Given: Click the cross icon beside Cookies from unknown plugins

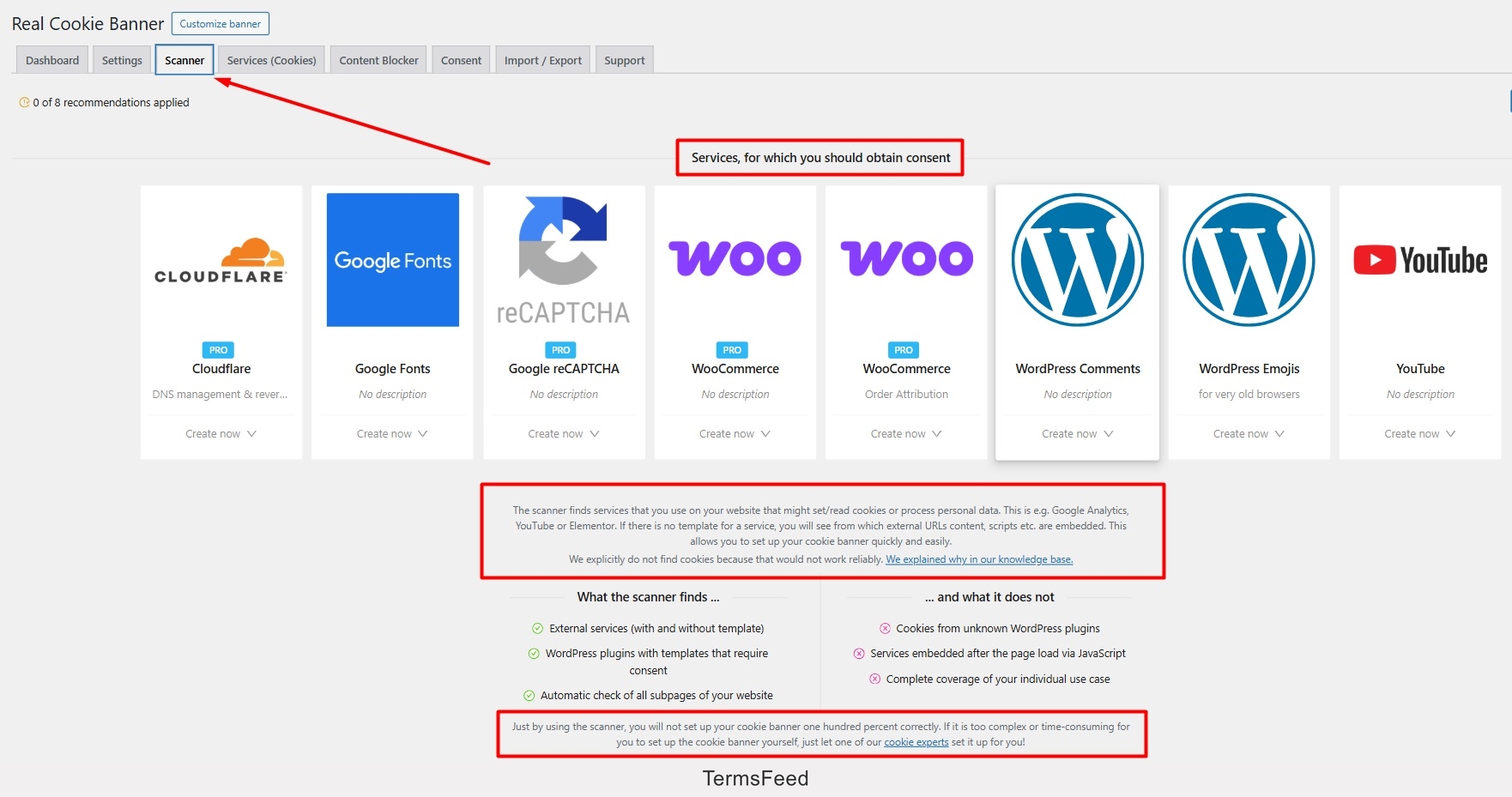Looking at the screenshot, I should coord(885,628).
